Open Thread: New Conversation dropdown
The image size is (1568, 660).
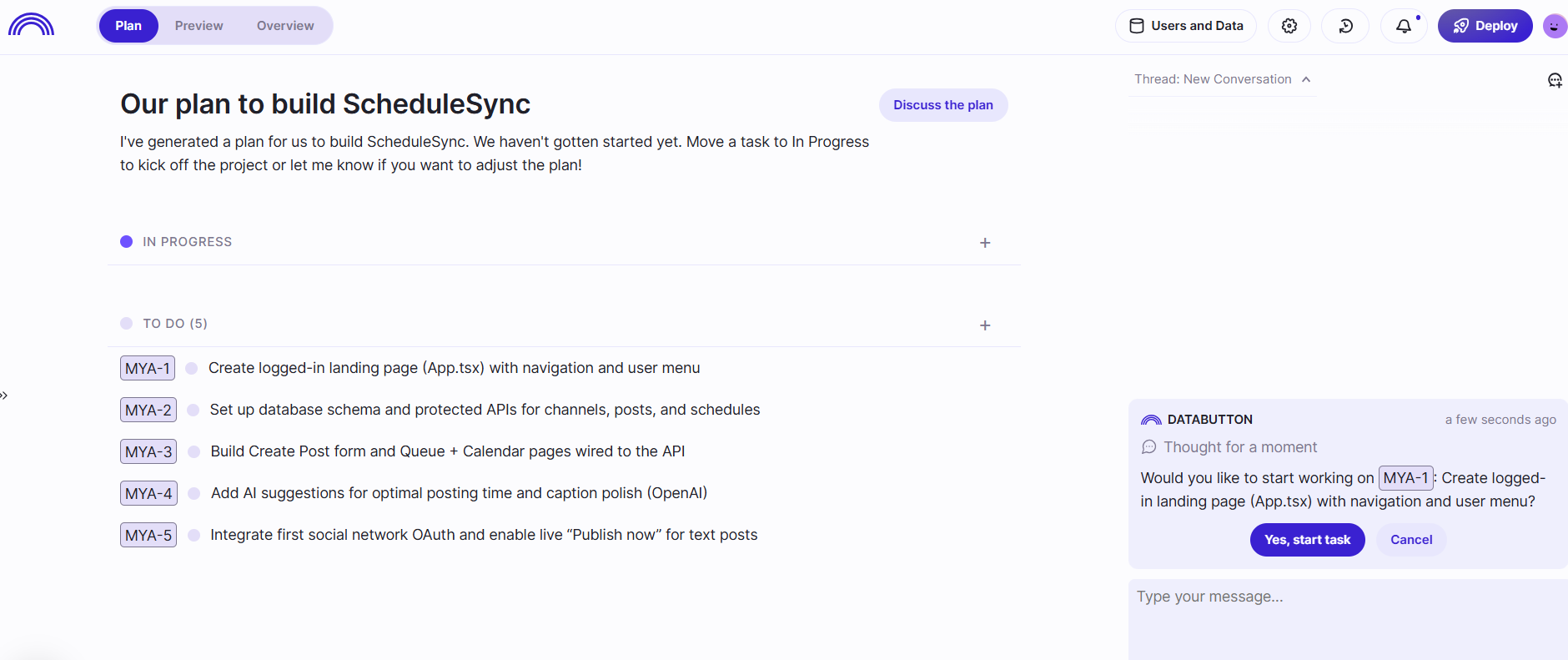click(1223, 79)
